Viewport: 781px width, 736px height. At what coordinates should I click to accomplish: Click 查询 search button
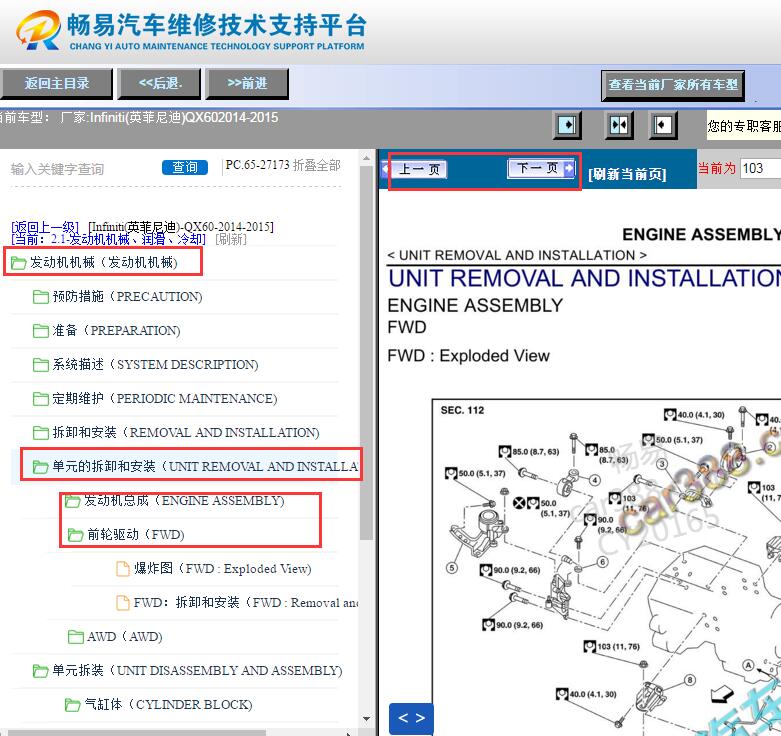point(185,167)
